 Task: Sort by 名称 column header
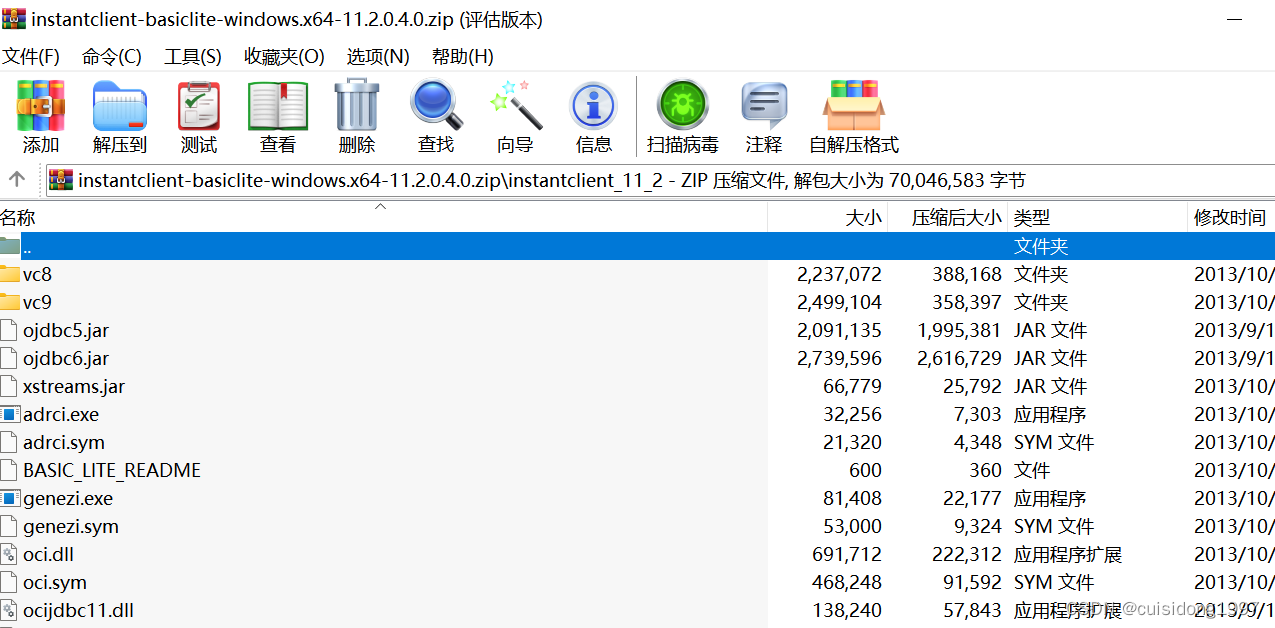(x=383, y=217)
